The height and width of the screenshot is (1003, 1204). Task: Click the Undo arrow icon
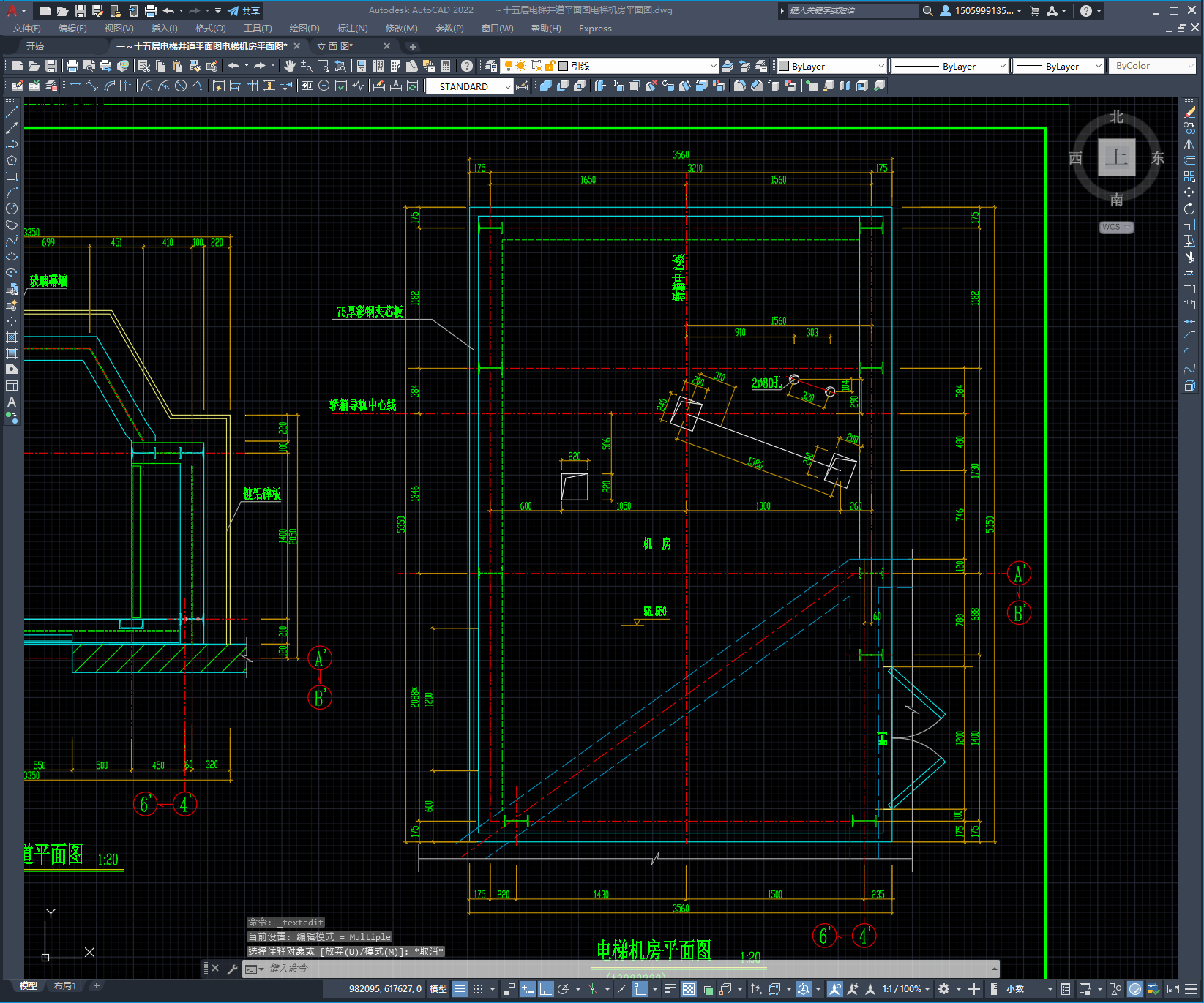click(x=234, y=66)
